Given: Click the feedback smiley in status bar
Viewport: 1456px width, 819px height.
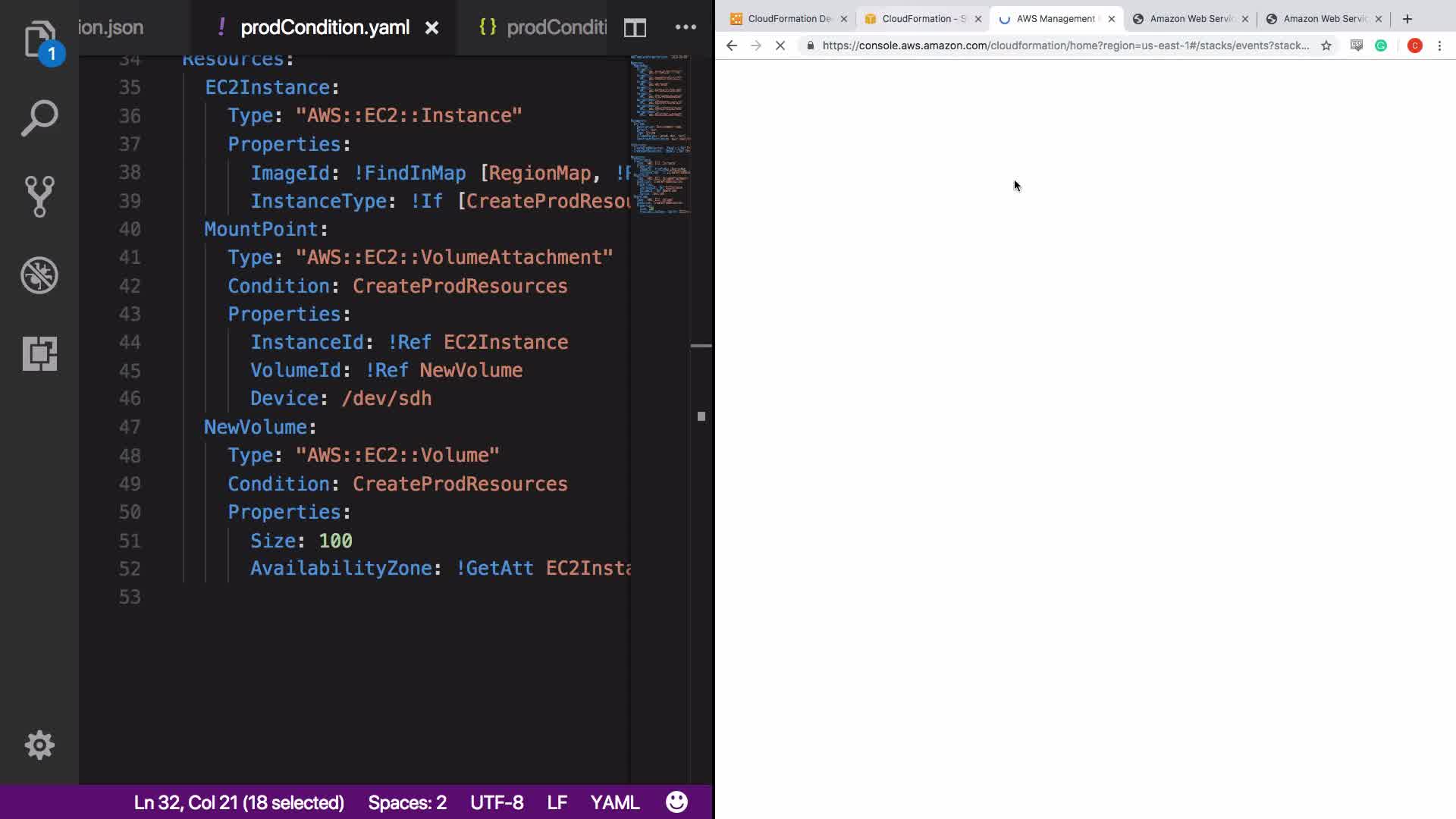Looking at the screenshot, I should click(x=676, y=802).
